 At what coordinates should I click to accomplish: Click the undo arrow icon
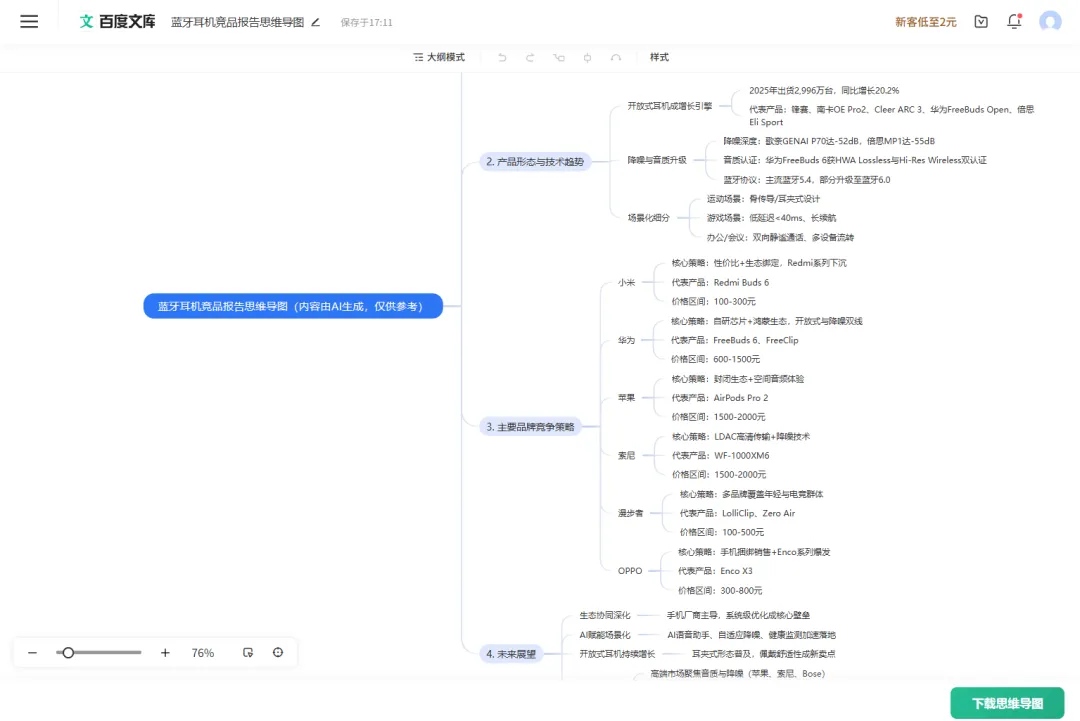click(x=502, y=57)
